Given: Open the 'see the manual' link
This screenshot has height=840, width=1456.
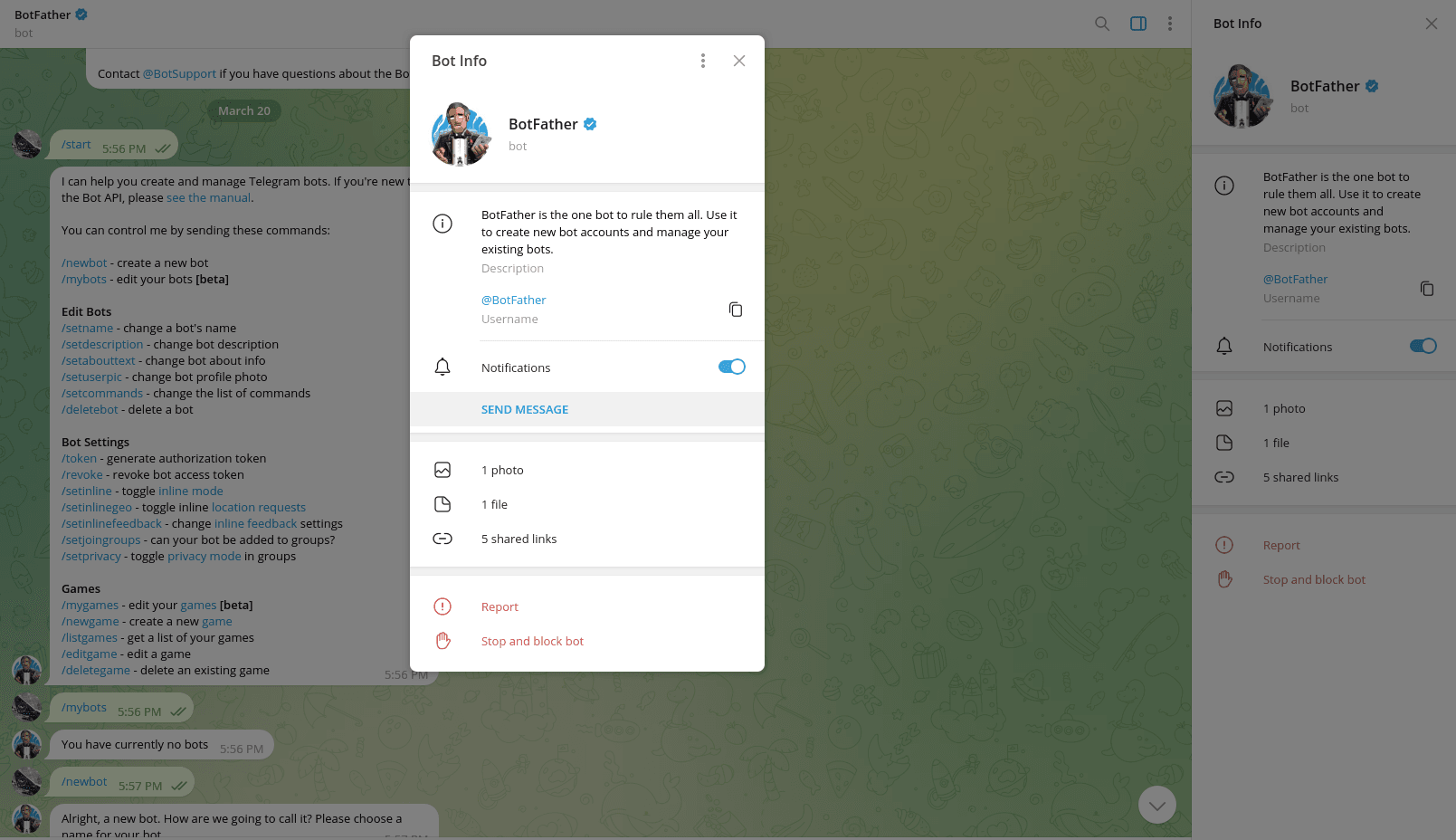Looking at the screenshot, I should [208, 197].
